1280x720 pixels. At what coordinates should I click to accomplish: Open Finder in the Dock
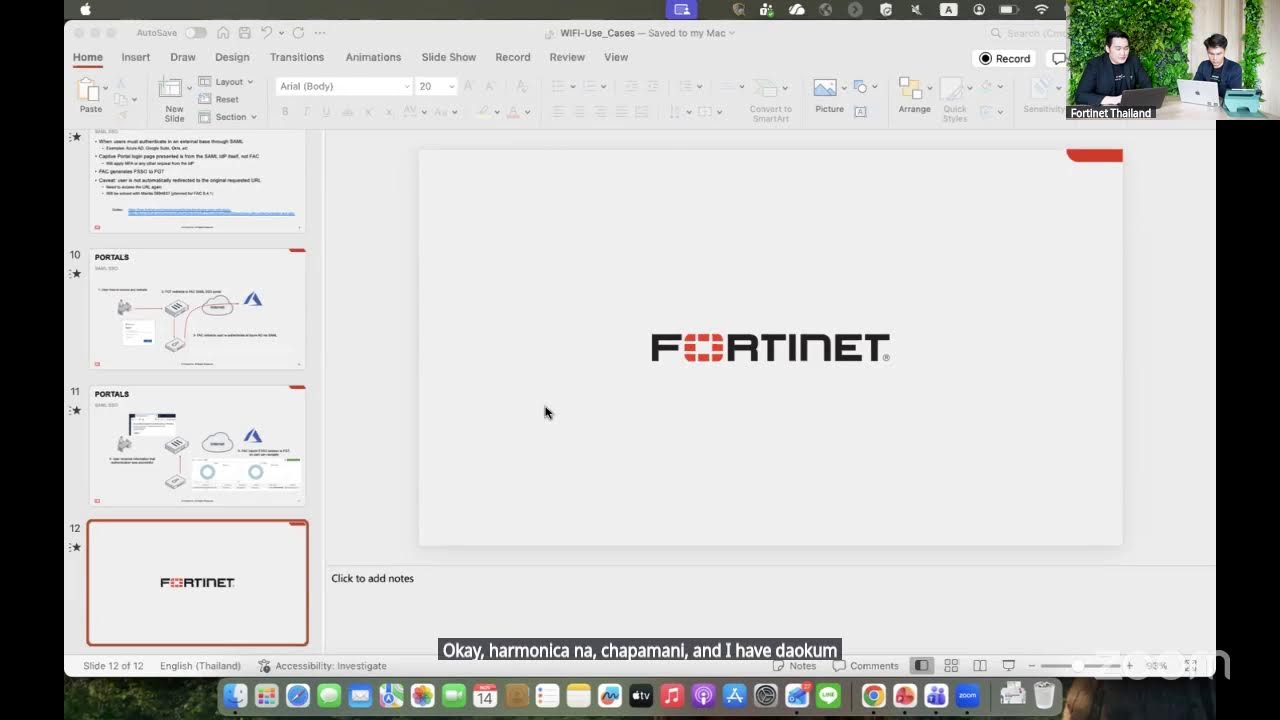pos(235,695)
